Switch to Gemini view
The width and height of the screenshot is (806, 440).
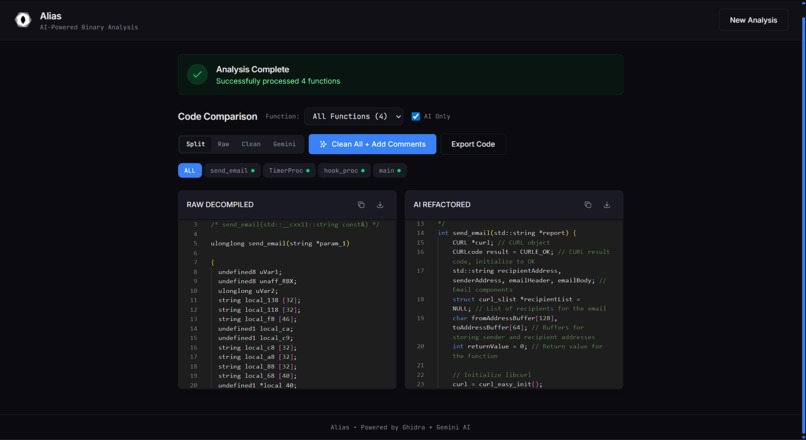tap(284, 144)
